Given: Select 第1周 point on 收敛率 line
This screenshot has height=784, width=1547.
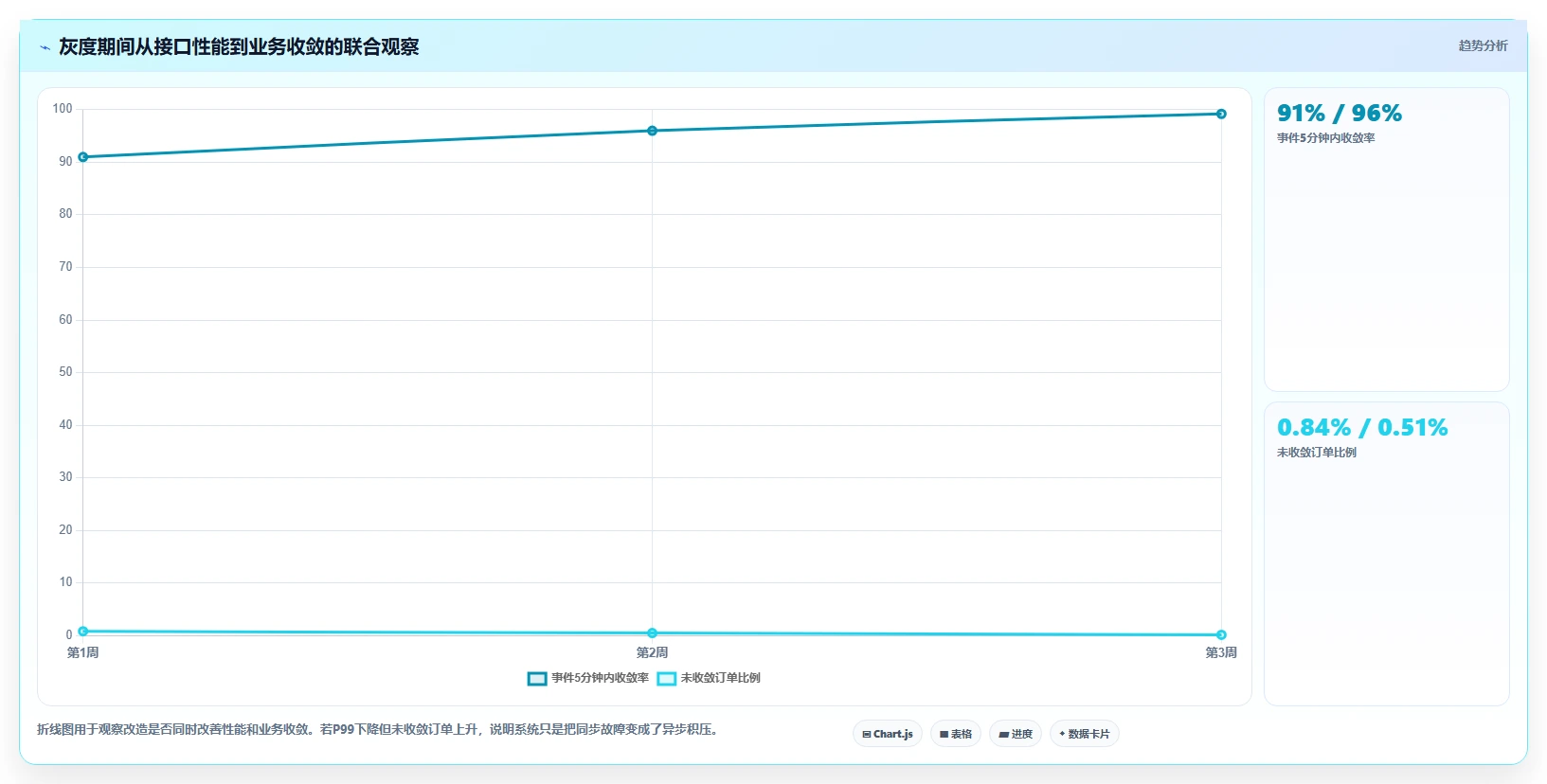Looking at the screenshot, I should pos(83,157).
